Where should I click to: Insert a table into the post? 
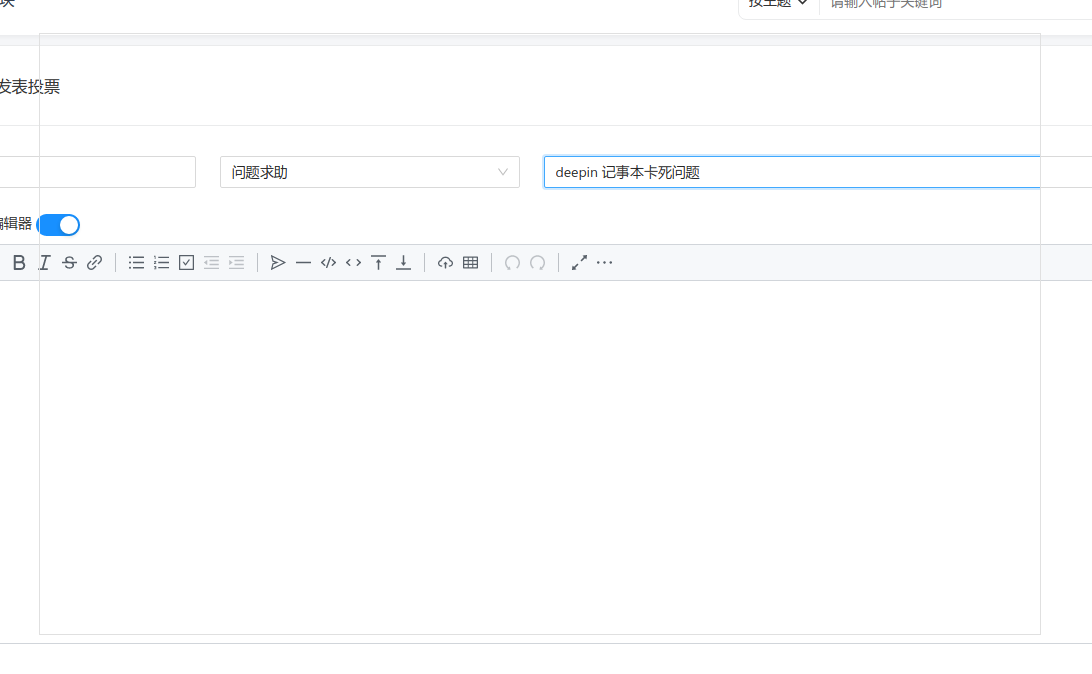point(471,262)
